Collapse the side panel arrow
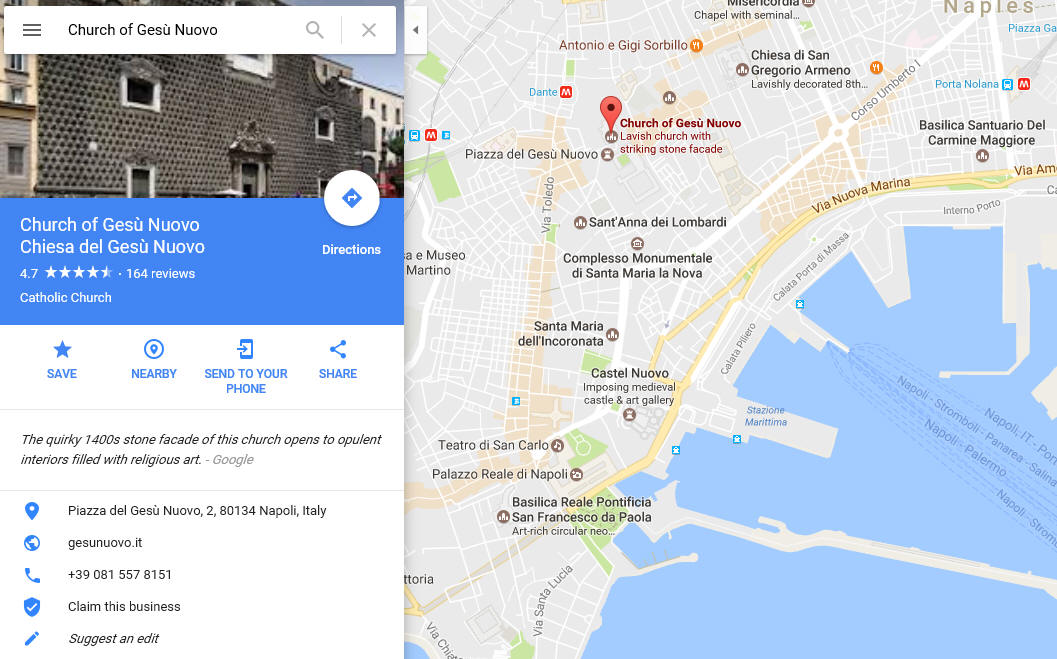This screenshot has height=659, width=1057. (416, 30)
